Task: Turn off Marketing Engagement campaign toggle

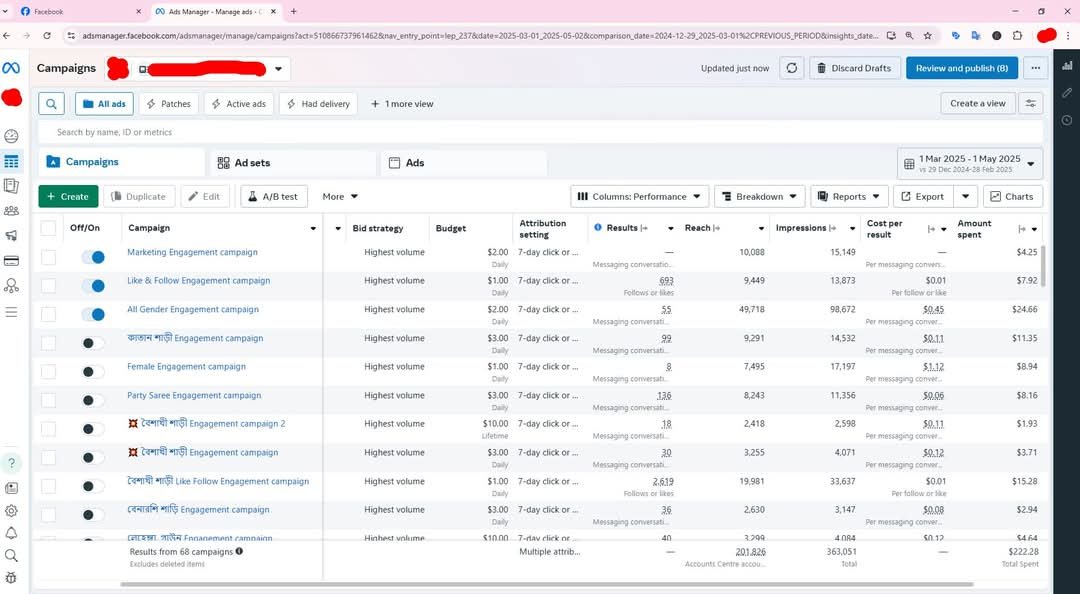Action: pos(93,257)
